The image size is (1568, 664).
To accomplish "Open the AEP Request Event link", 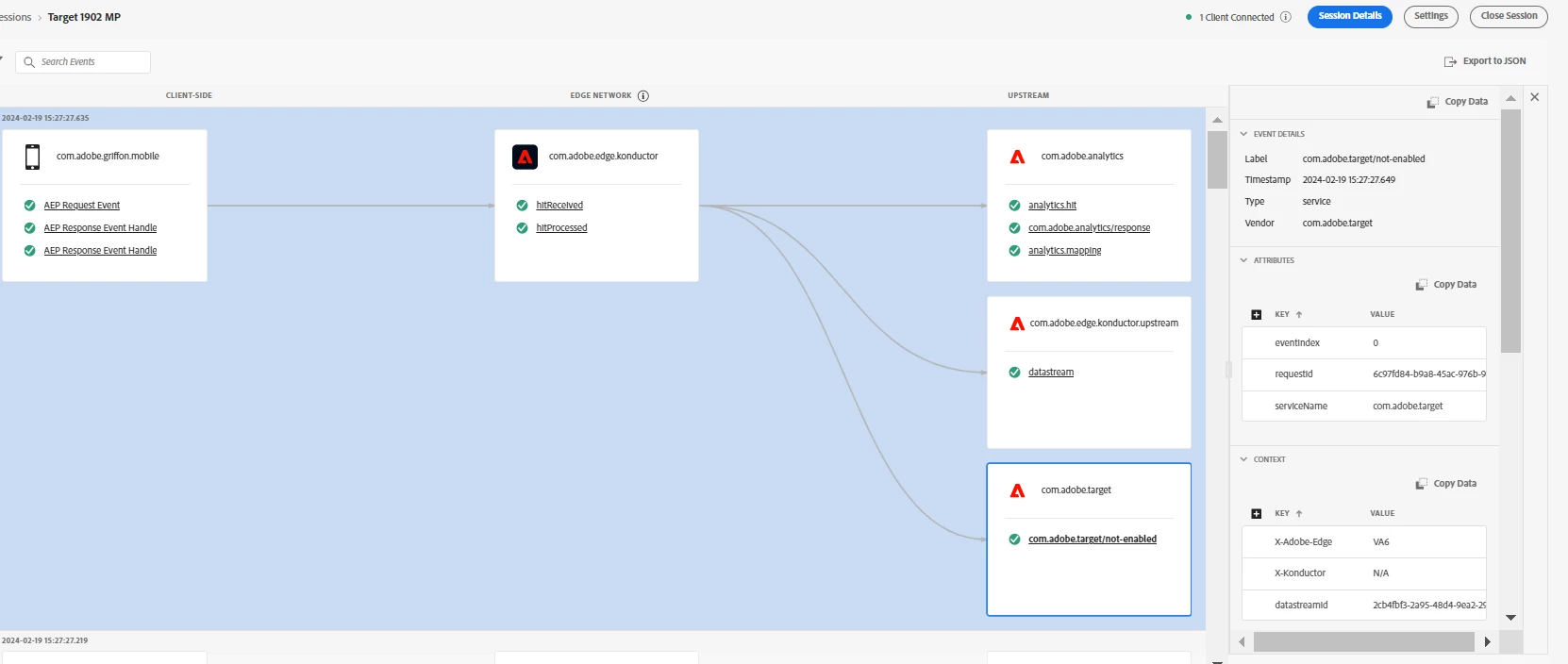I will coord(82,206).
